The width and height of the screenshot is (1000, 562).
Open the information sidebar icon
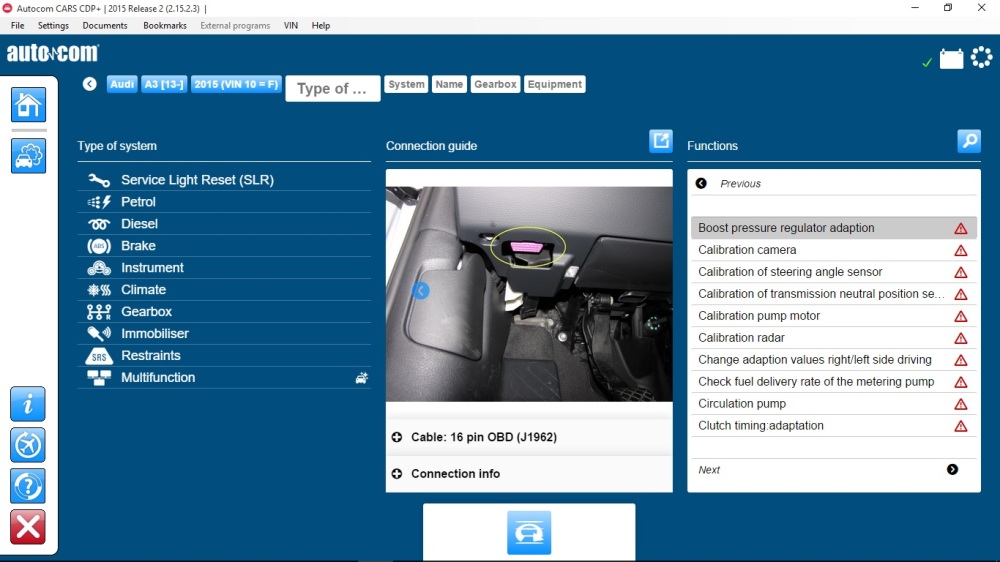(x=28, y=404)
